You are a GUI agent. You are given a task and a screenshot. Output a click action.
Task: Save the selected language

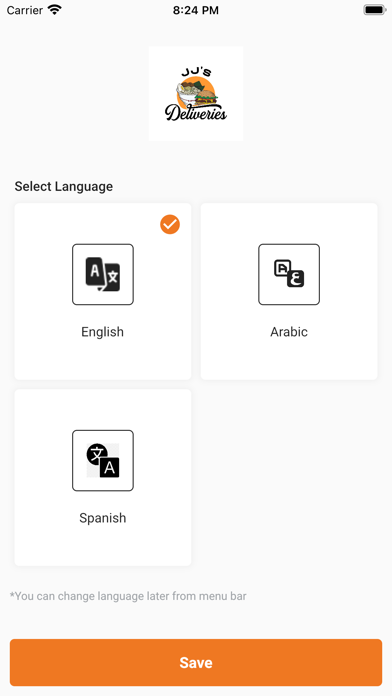click(x=196, y=662)
